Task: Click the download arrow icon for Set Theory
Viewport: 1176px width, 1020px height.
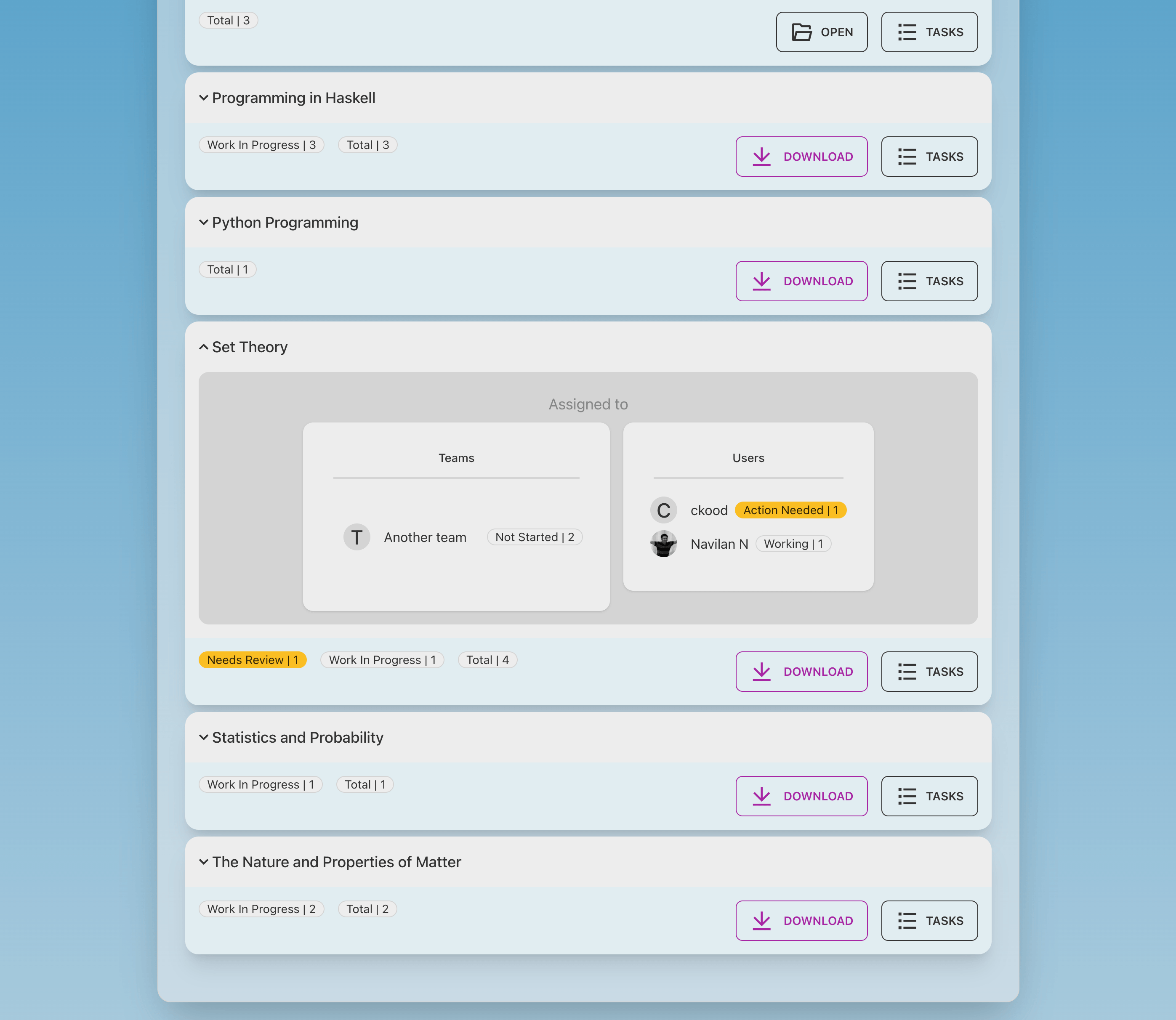Action: pyautogui.click(x=761, y=672)
